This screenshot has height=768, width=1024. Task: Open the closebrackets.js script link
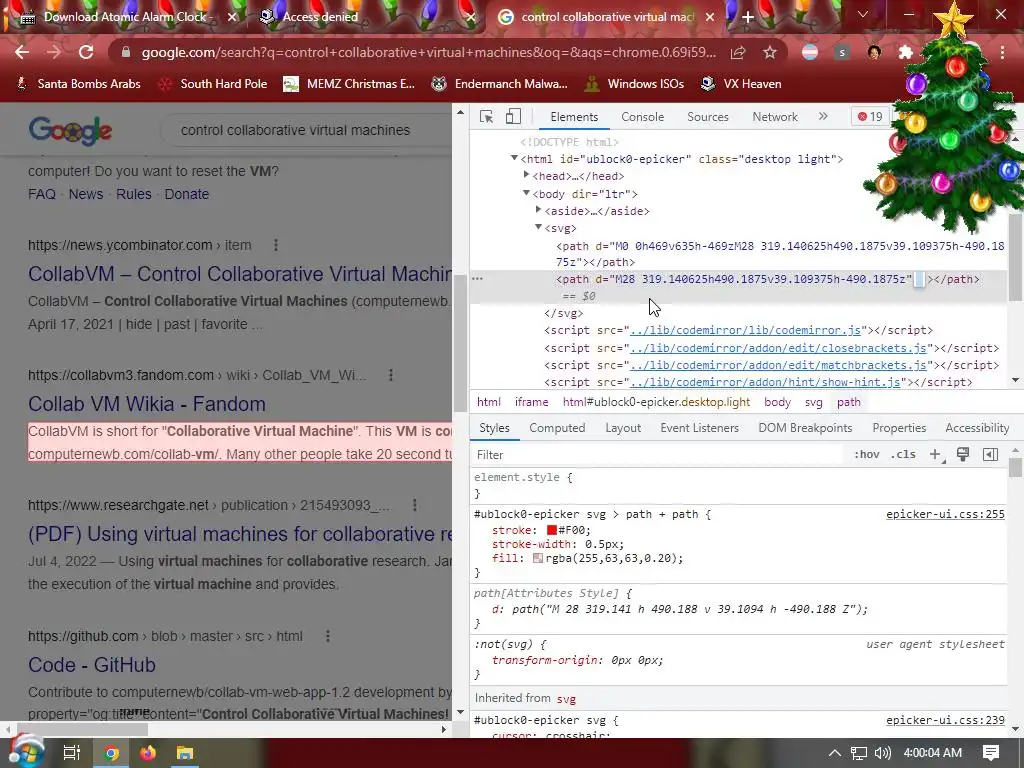[x=778, y=348]
